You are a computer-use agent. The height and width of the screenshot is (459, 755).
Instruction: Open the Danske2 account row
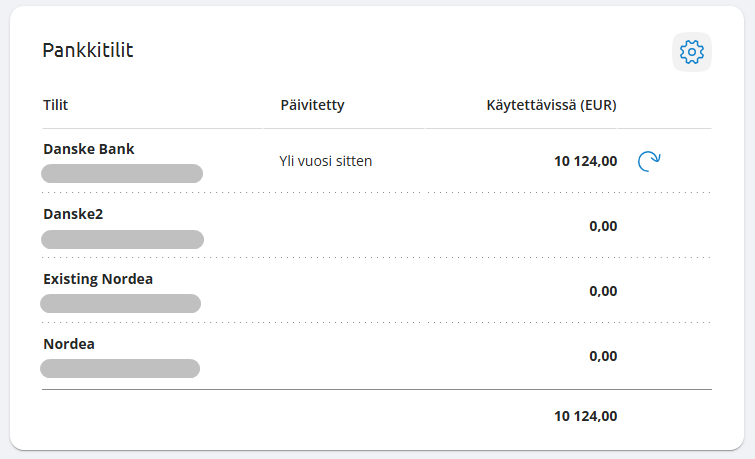tap(73, 214)
